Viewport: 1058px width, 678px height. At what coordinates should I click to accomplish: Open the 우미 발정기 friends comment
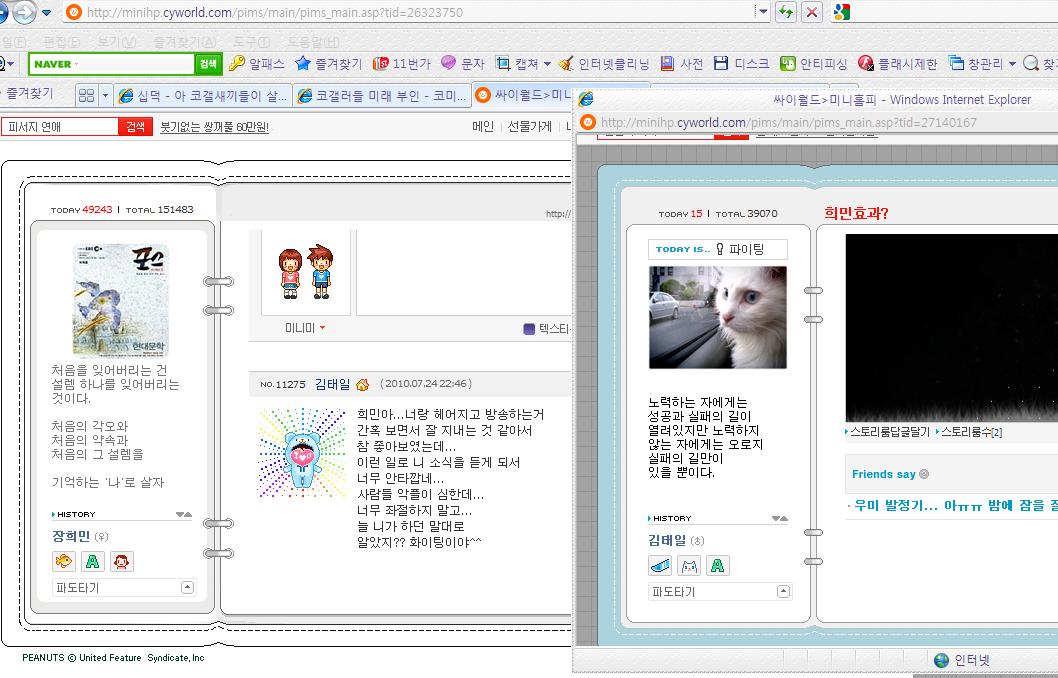tap(954, 505)
